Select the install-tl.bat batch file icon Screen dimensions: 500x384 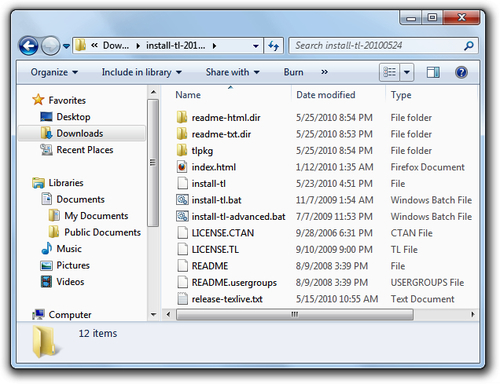pyautogui.click(x=182, y=200)
